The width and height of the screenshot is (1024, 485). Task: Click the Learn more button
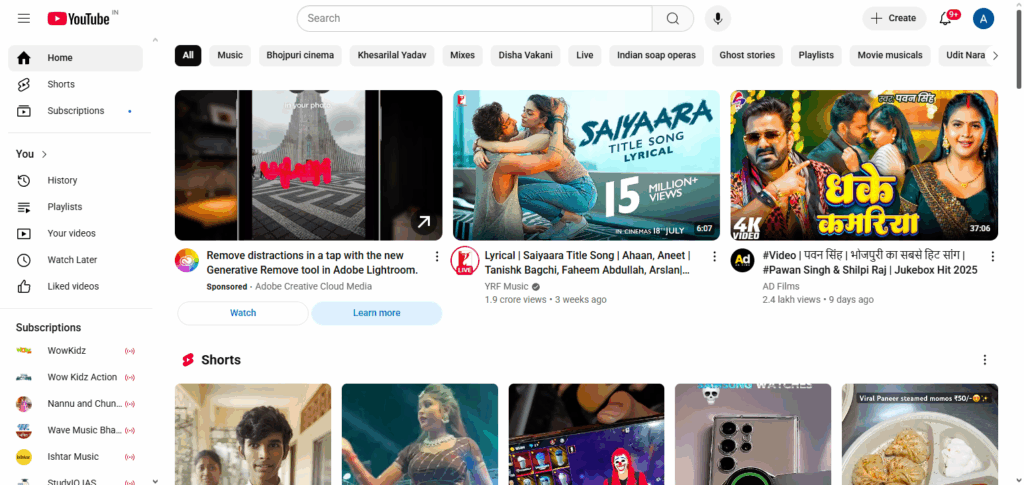click(377, 313)
